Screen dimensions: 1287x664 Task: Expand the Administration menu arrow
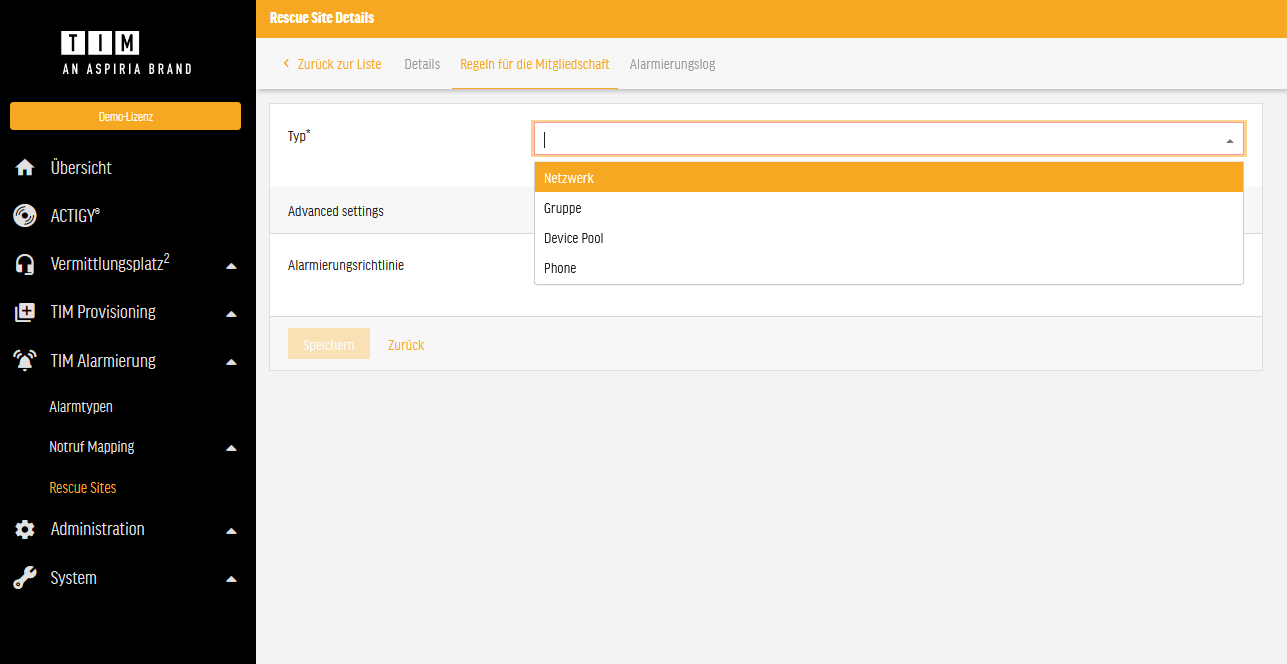pyautogui.click(x=231, y=530)
